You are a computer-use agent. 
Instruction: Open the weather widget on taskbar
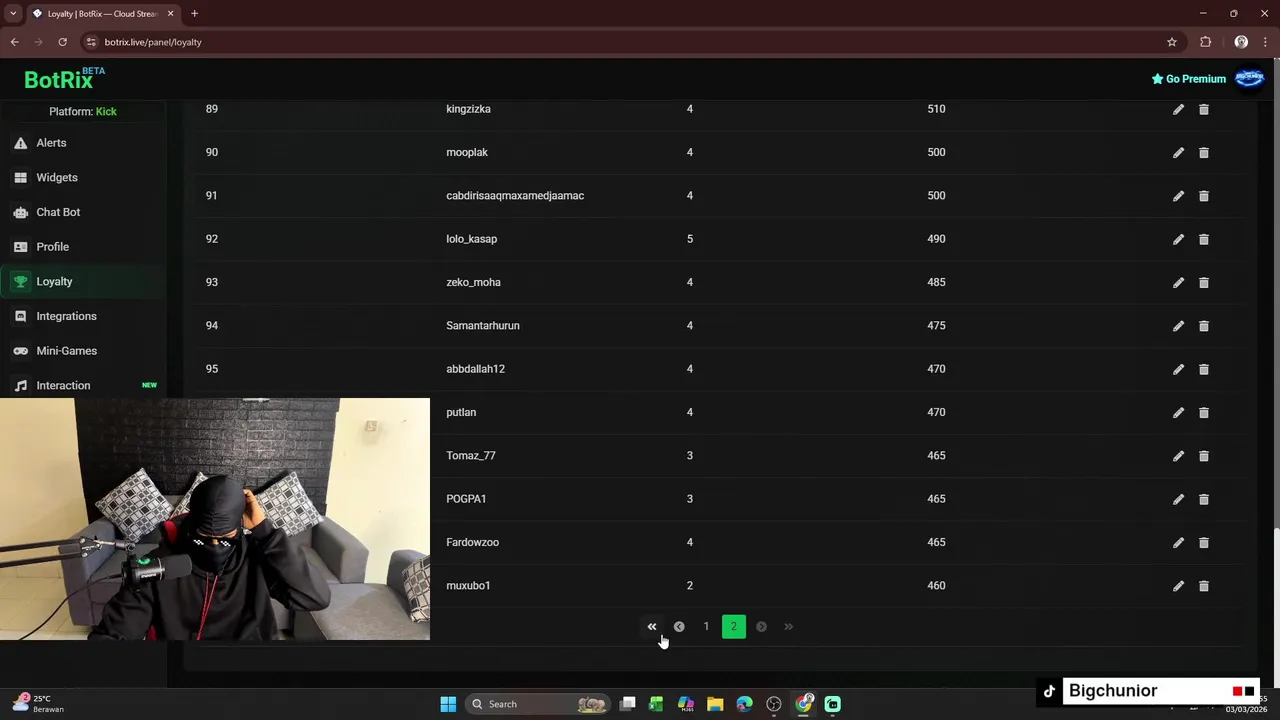pos(38,704)
